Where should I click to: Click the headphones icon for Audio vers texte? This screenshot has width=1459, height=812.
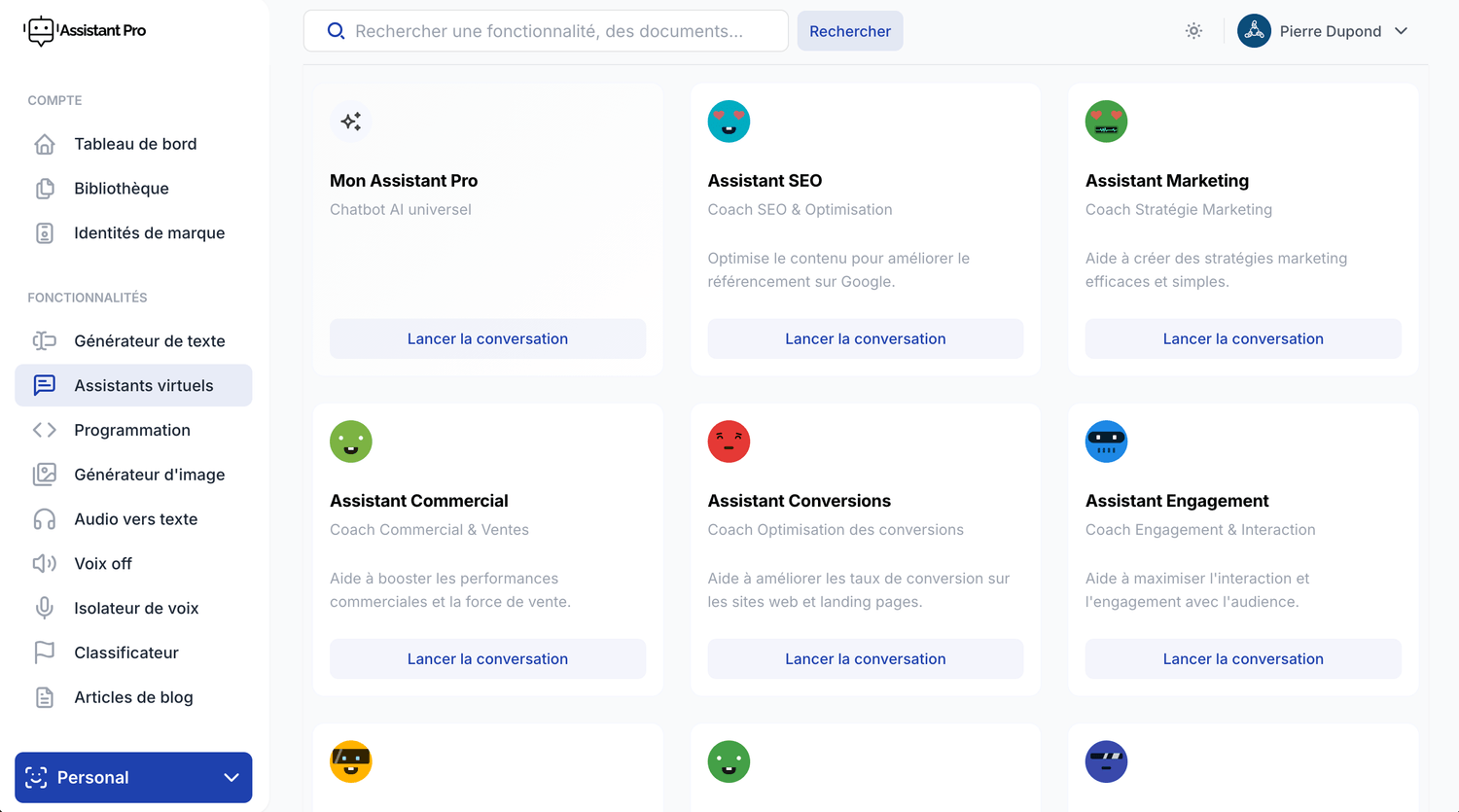click(45, 519)
